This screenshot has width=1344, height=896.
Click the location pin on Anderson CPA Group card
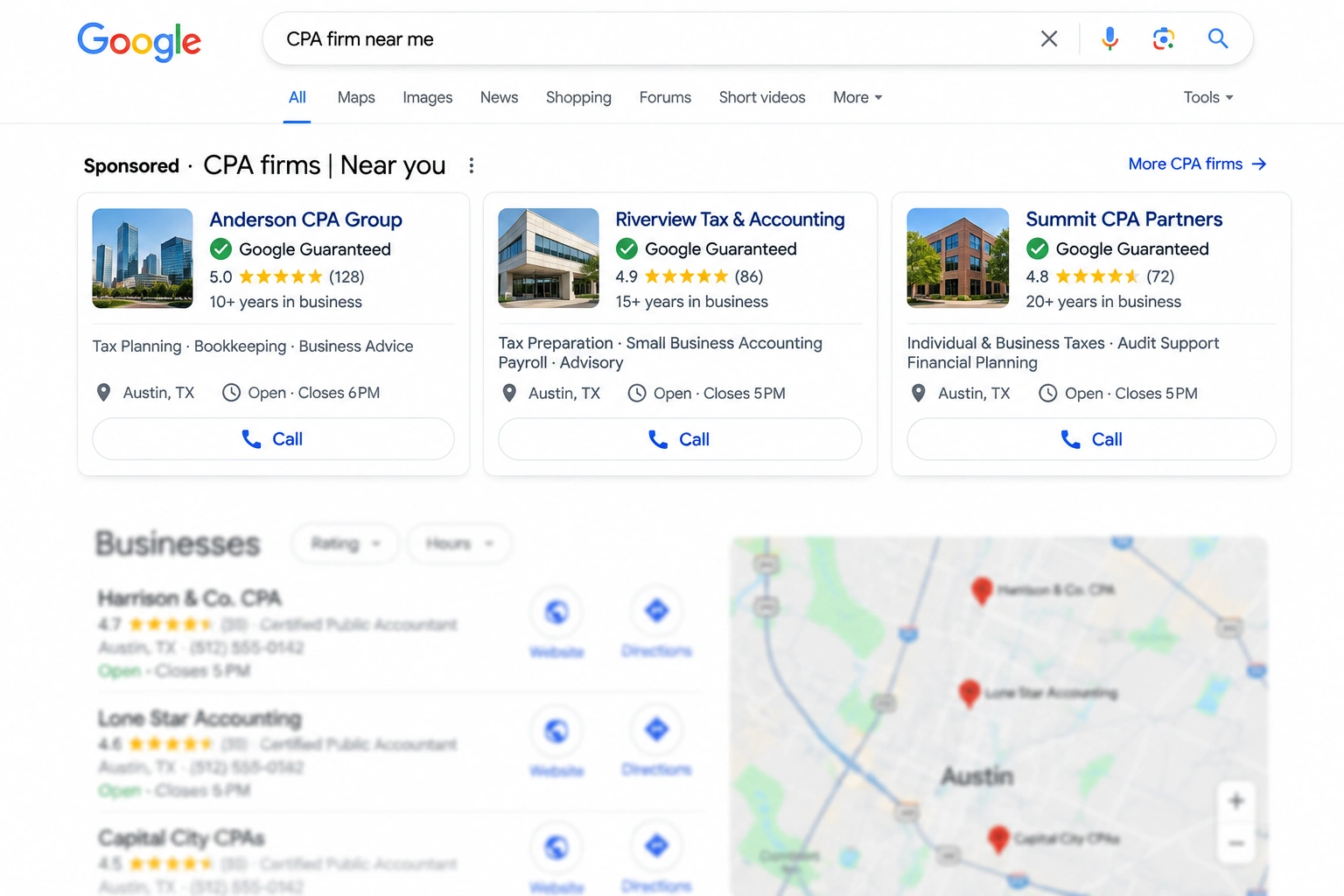103,393
